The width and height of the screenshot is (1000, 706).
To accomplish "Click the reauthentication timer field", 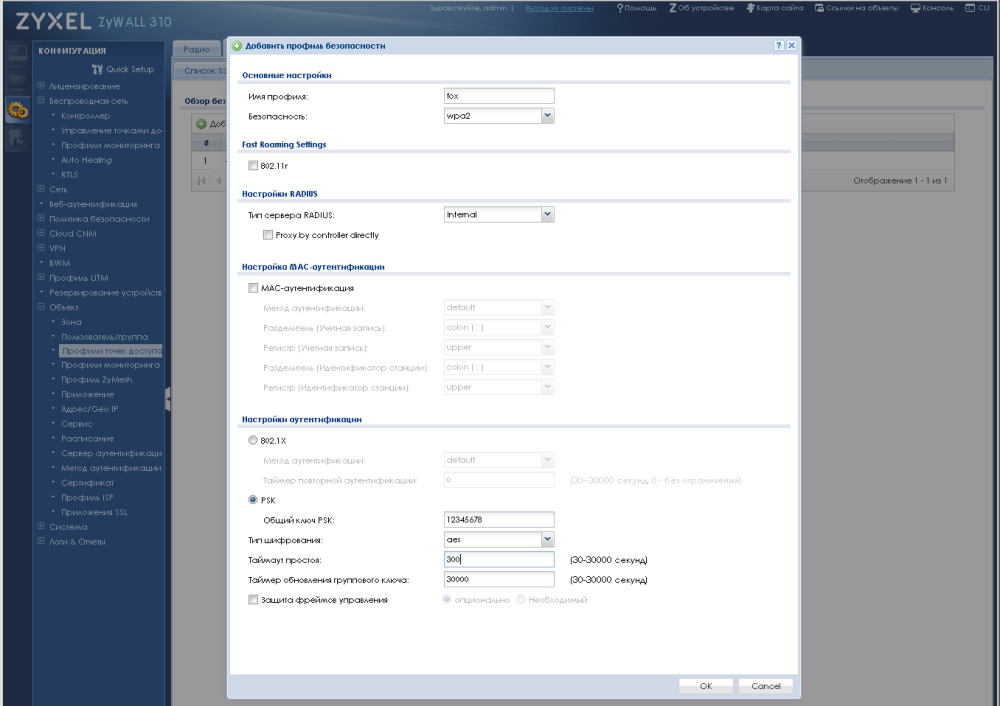I will (x=499, y=480).
